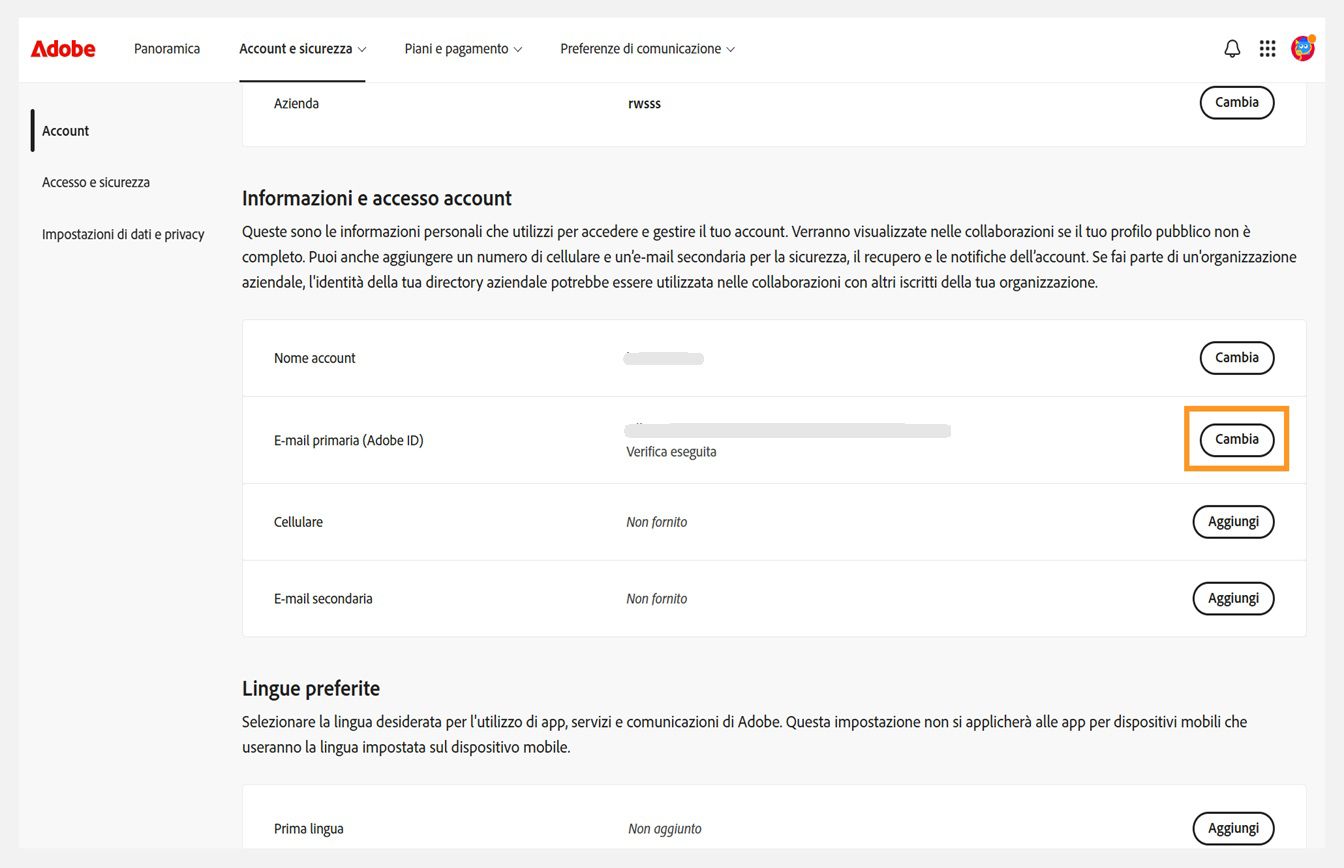This screenshot has width=1344, height=868.
Task: Click Aggiungi next to Cellulare
Action: [x=1233, y=521]
